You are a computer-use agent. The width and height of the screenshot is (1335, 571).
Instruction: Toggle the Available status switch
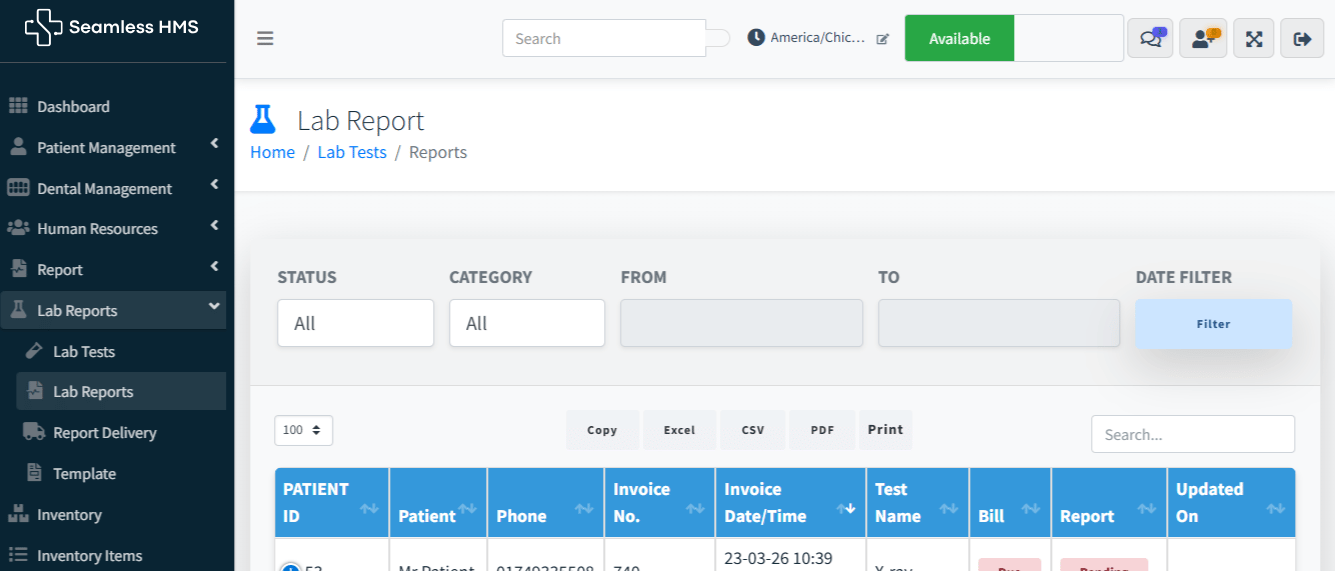tap(1013, 38)
